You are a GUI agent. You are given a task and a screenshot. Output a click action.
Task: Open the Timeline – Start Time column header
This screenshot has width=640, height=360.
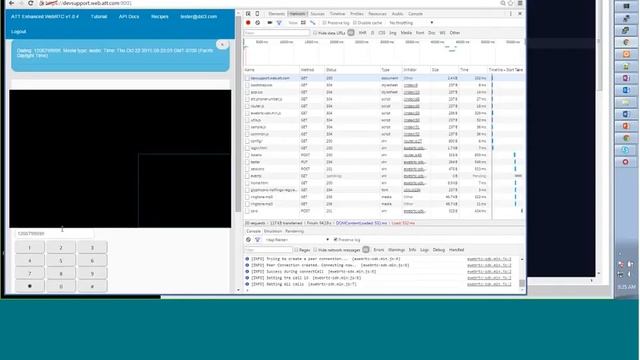506,70
